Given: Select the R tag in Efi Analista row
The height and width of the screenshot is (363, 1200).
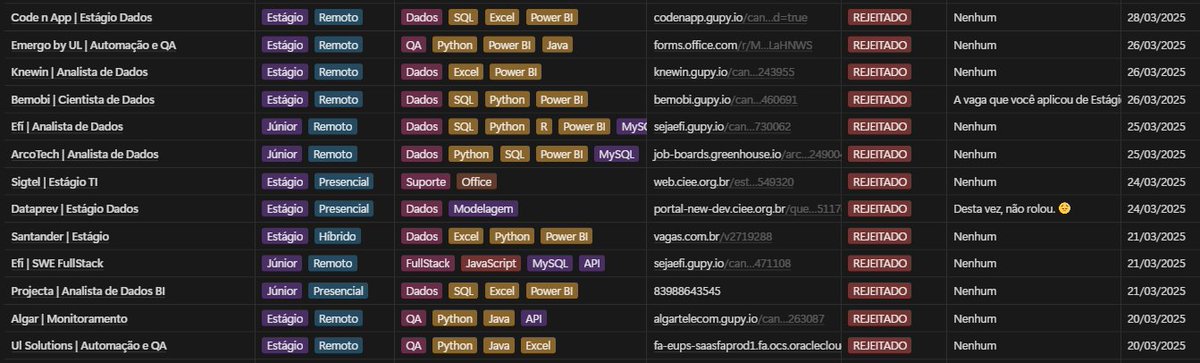Looking at the screenshot, I should pos(543,127).
